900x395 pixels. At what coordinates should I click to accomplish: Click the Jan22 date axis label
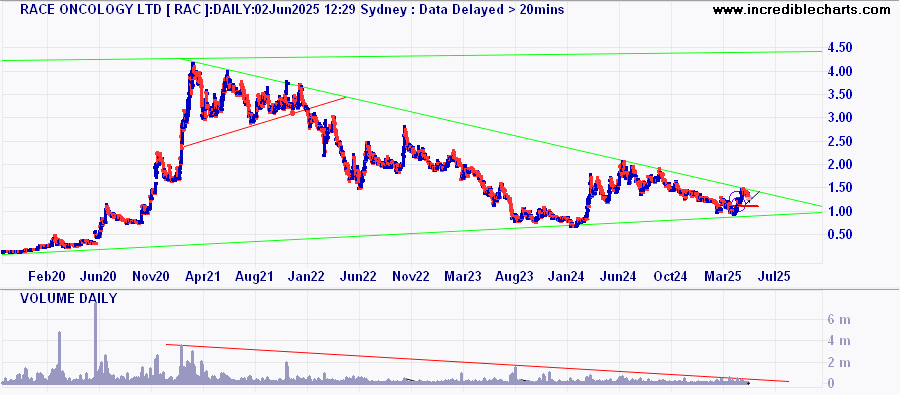pyautogui.click(x=307, y=276)
